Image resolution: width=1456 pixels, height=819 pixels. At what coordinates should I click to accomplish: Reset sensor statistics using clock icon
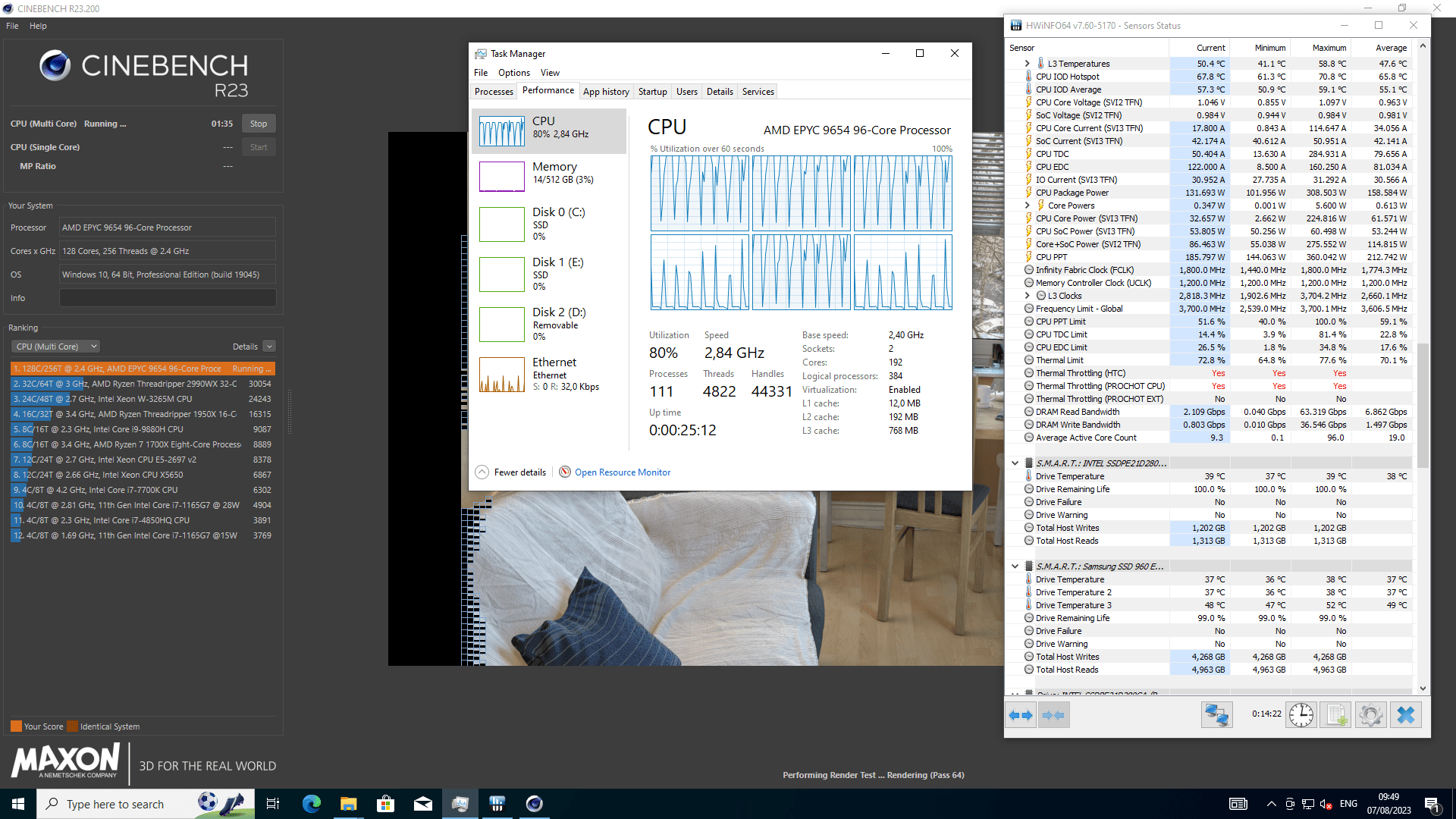pos(1301,715)
